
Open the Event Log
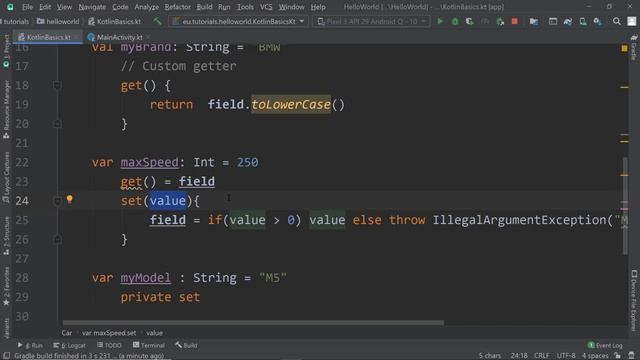point(605,345)
